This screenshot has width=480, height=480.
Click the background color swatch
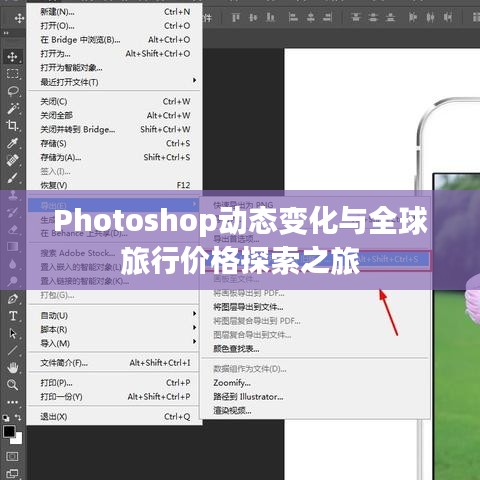coord(18,440)
